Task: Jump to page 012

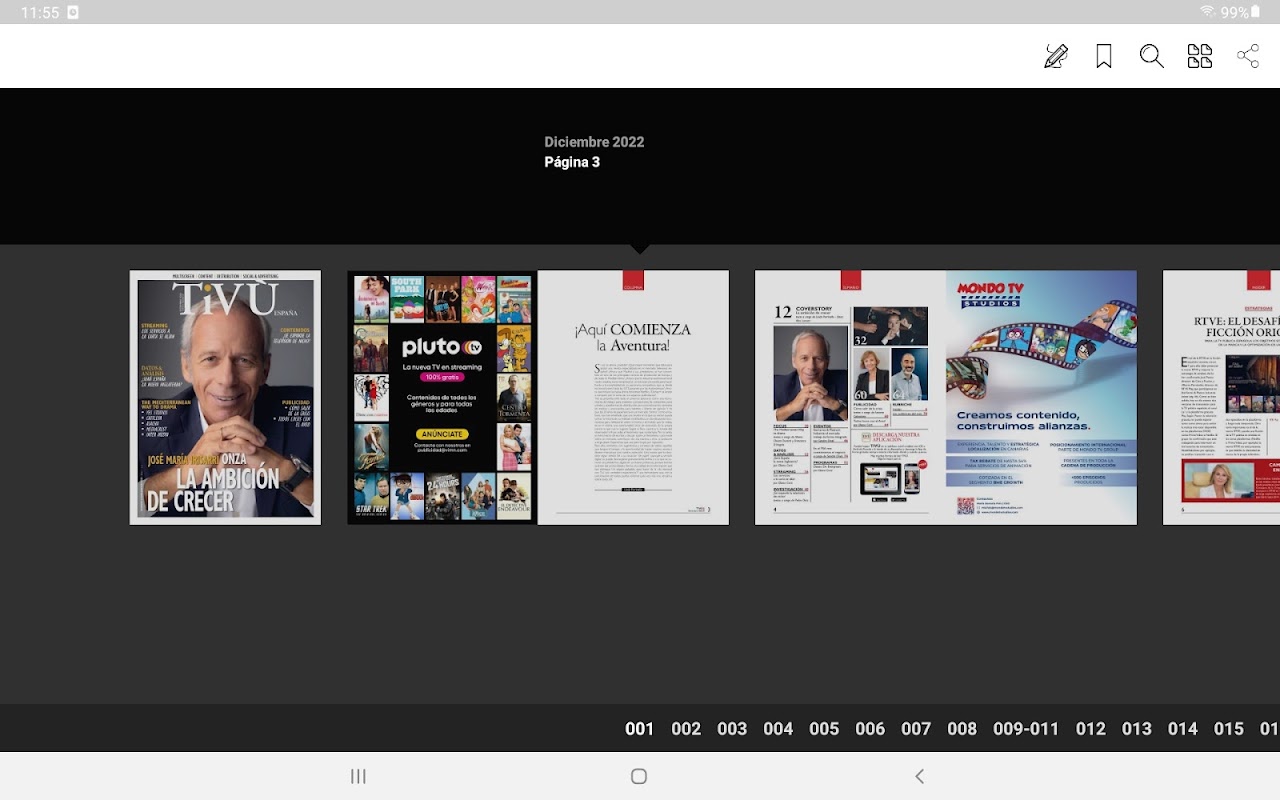Action: point(1091,729)
